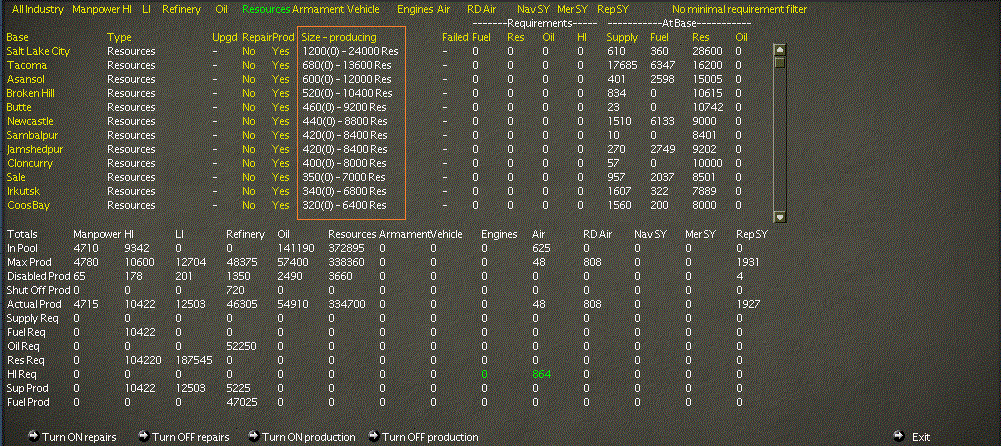The width and height of the screenshot is (1001, 446).
Task: Toggle Prod 'Yes' for Salt Lake City
Action: pyautogui.click(x=280, y=51)
